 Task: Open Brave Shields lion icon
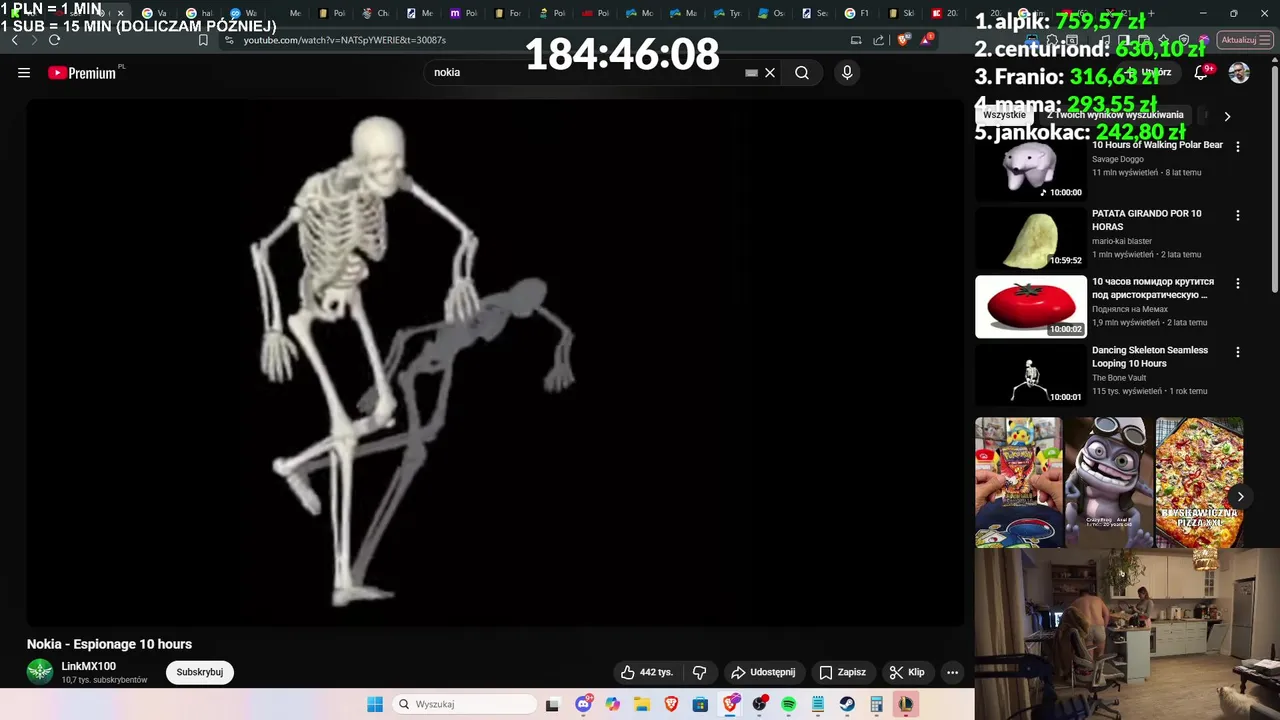[905, 40]
